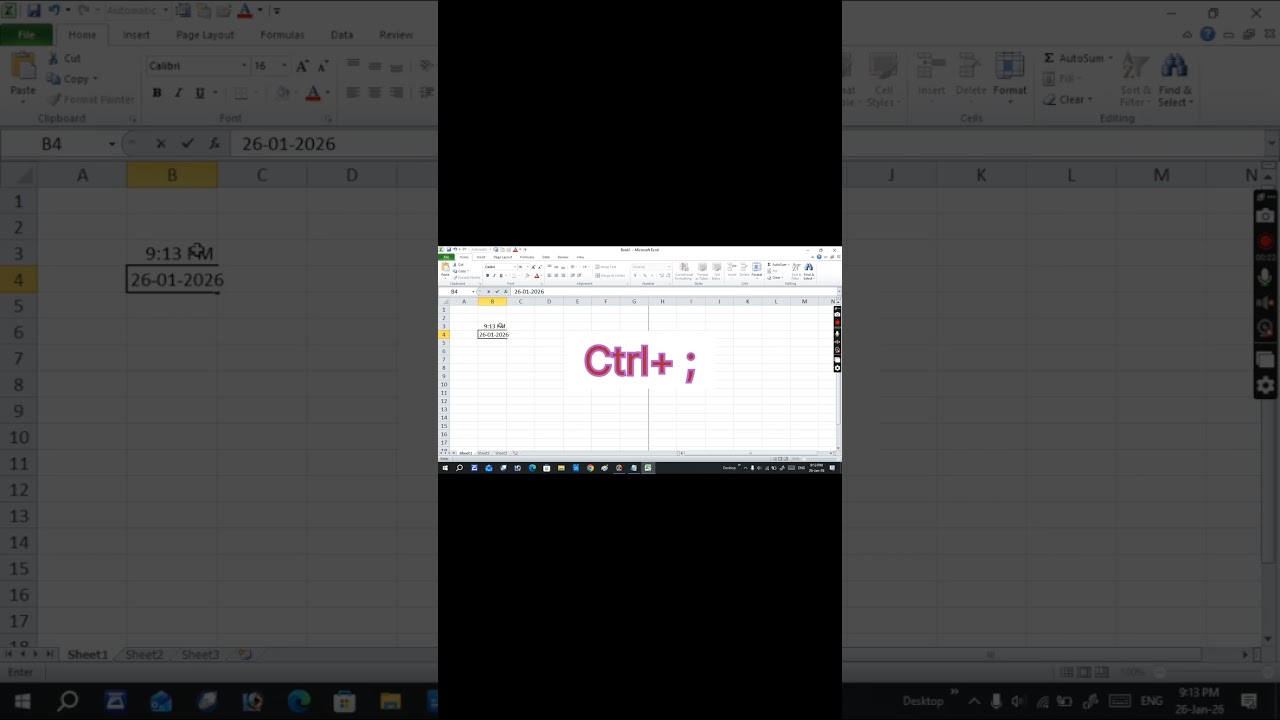Click Shrink Font icon in enlarged background ribbon
Screen dimensions: 1280x720
(x=325, y=66)
